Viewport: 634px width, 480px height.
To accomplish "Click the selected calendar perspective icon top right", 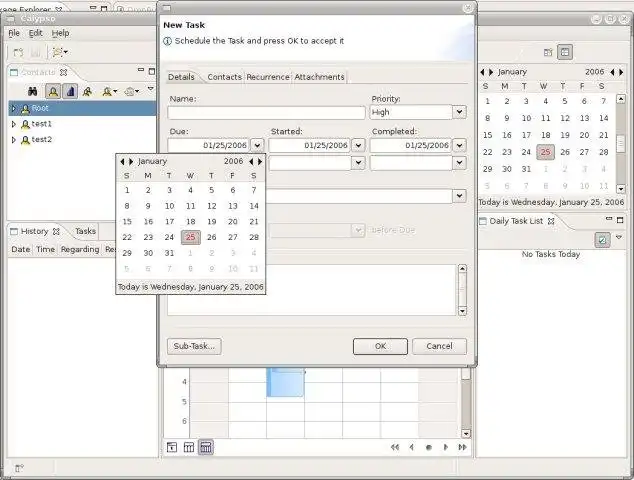I will coord(565,52).
